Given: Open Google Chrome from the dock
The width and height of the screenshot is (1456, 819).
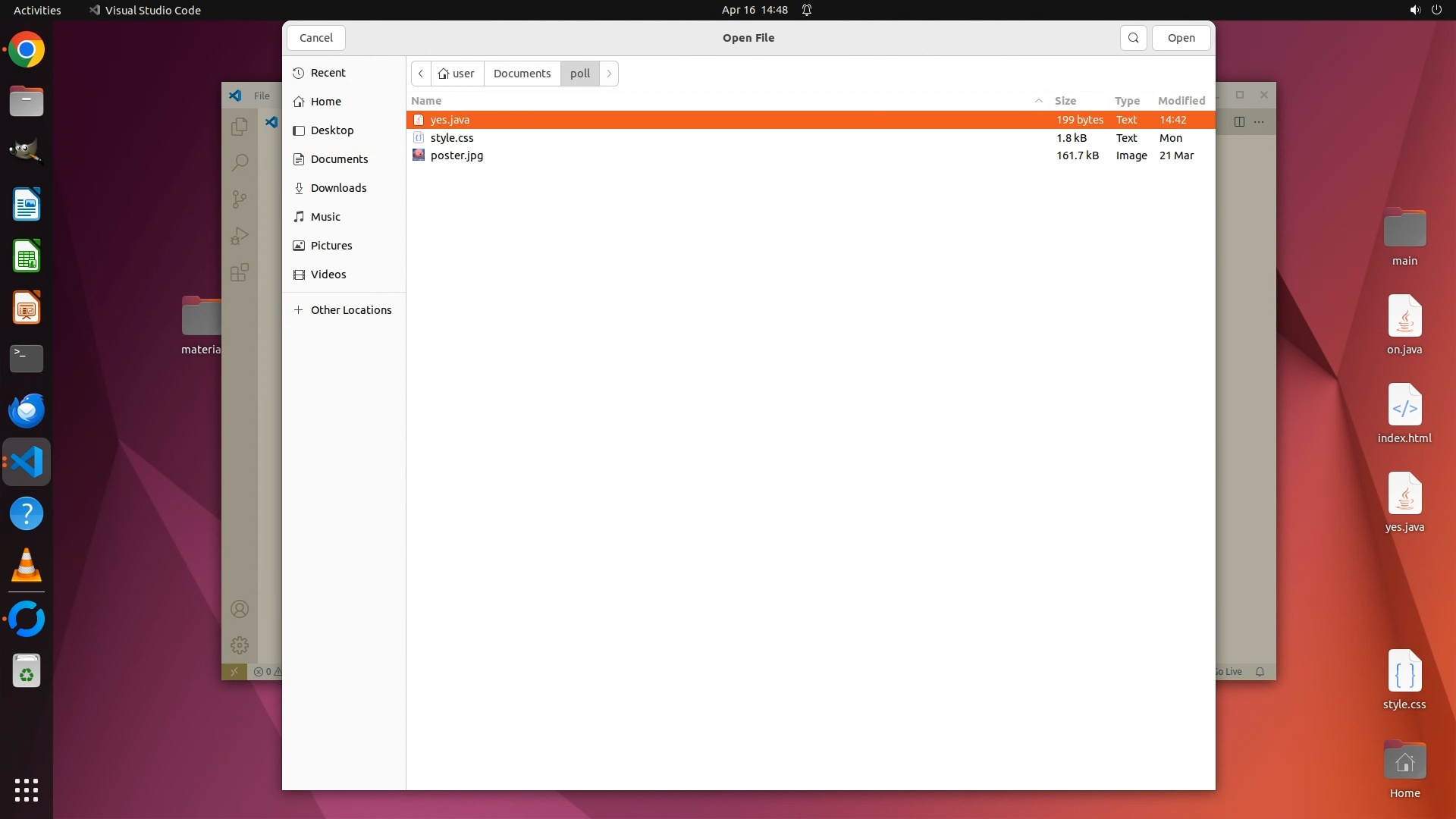Looking at the screenshot, I should [x=27, y=50].
